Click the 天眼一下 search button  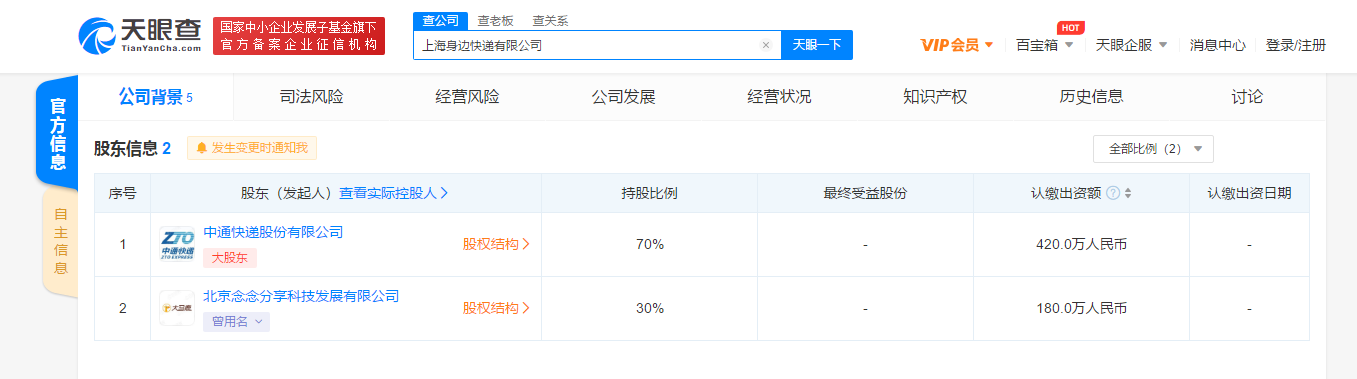(816, 45)
